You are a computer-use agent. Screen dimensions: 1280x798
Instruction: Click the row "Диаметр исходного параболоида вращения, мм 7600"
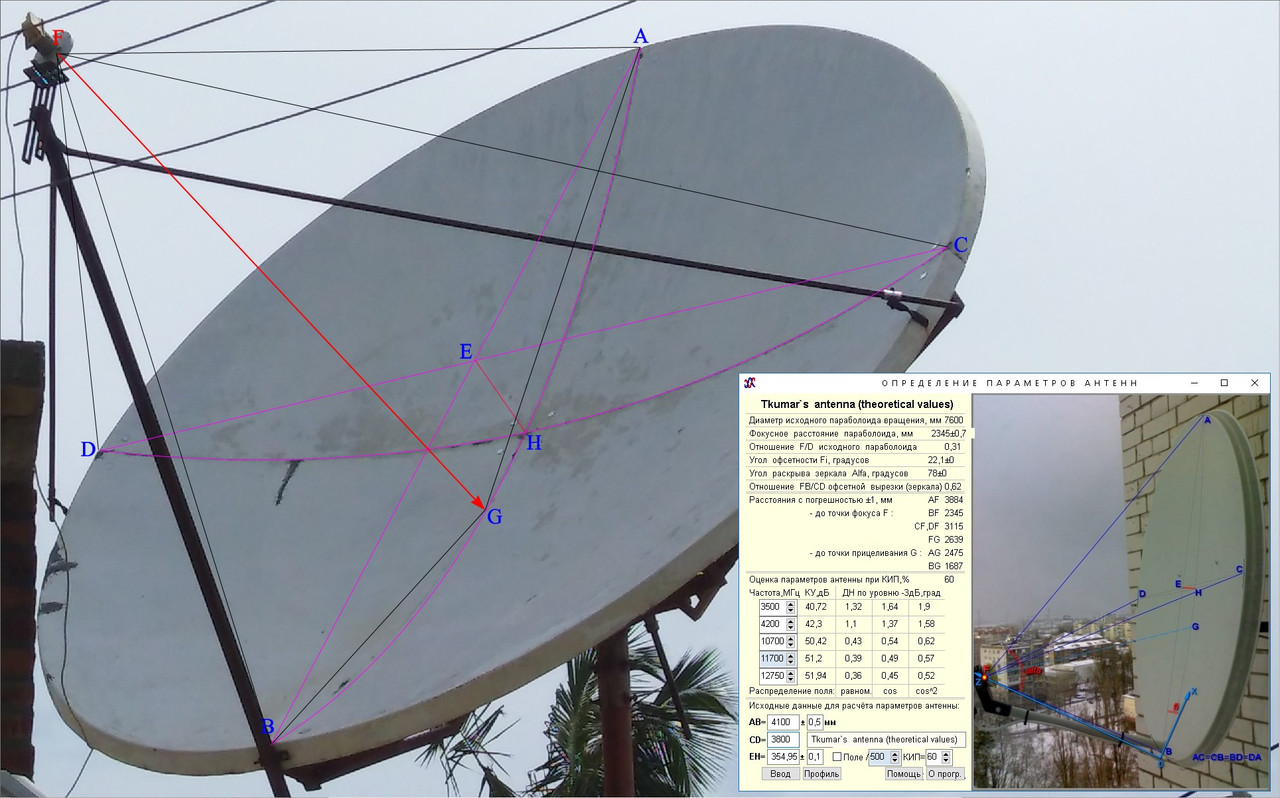(856, 420)
